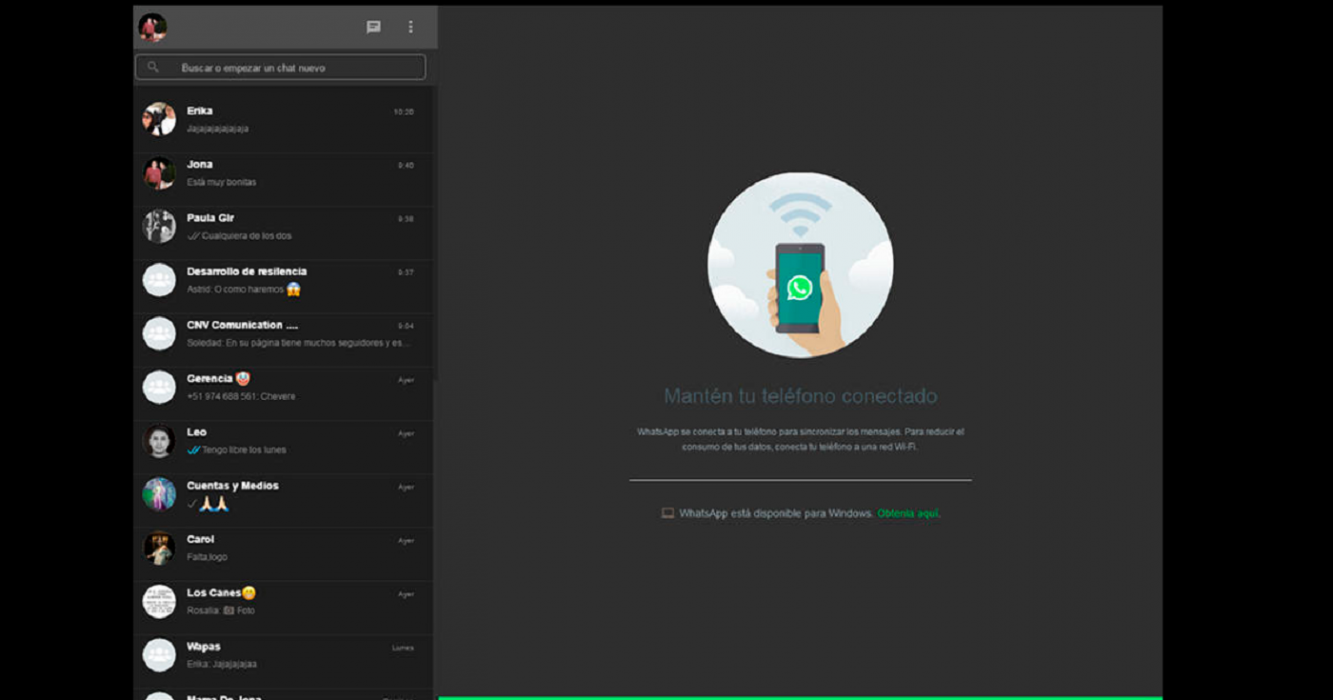The image size is (1333, 700).
Task: Click the gray double-check in Paula Gir's chat
Action: tap(194, 236)
